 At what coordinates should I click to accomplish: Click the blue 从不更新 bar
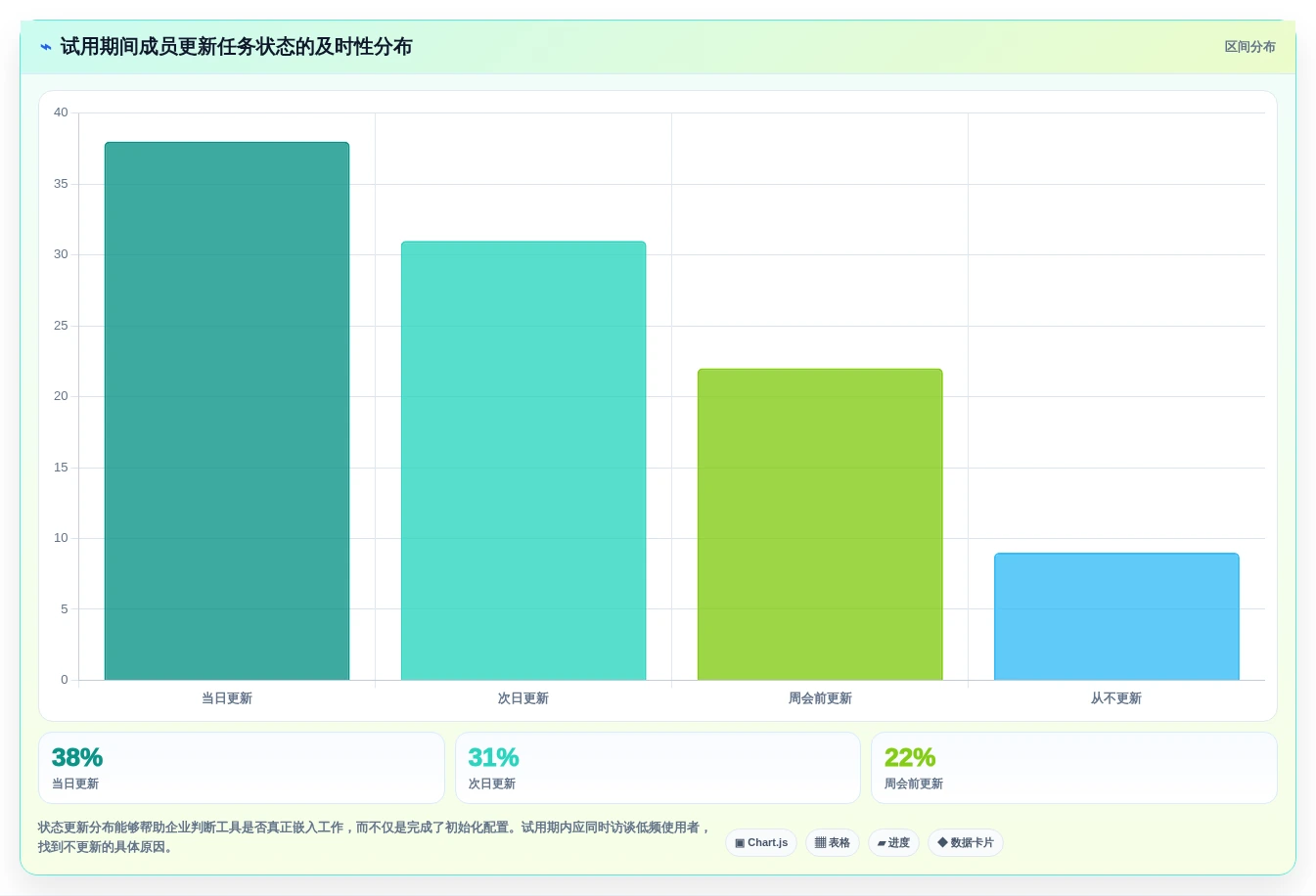click(1116, 616)
